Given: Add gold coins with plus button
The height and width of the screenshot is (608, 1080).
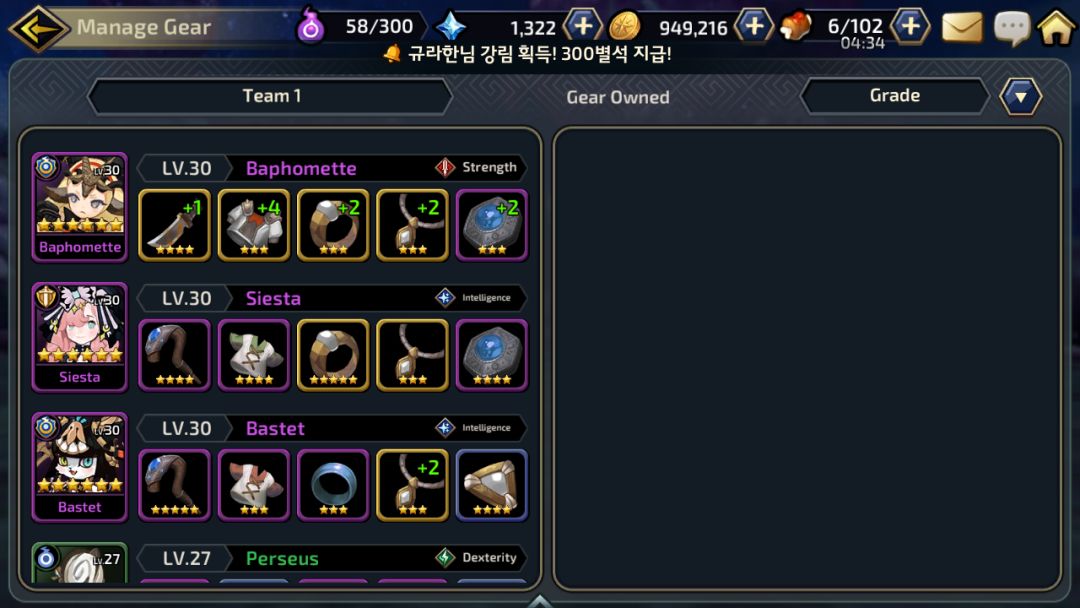Looking at the screenshot, I should tap(754, 26).
